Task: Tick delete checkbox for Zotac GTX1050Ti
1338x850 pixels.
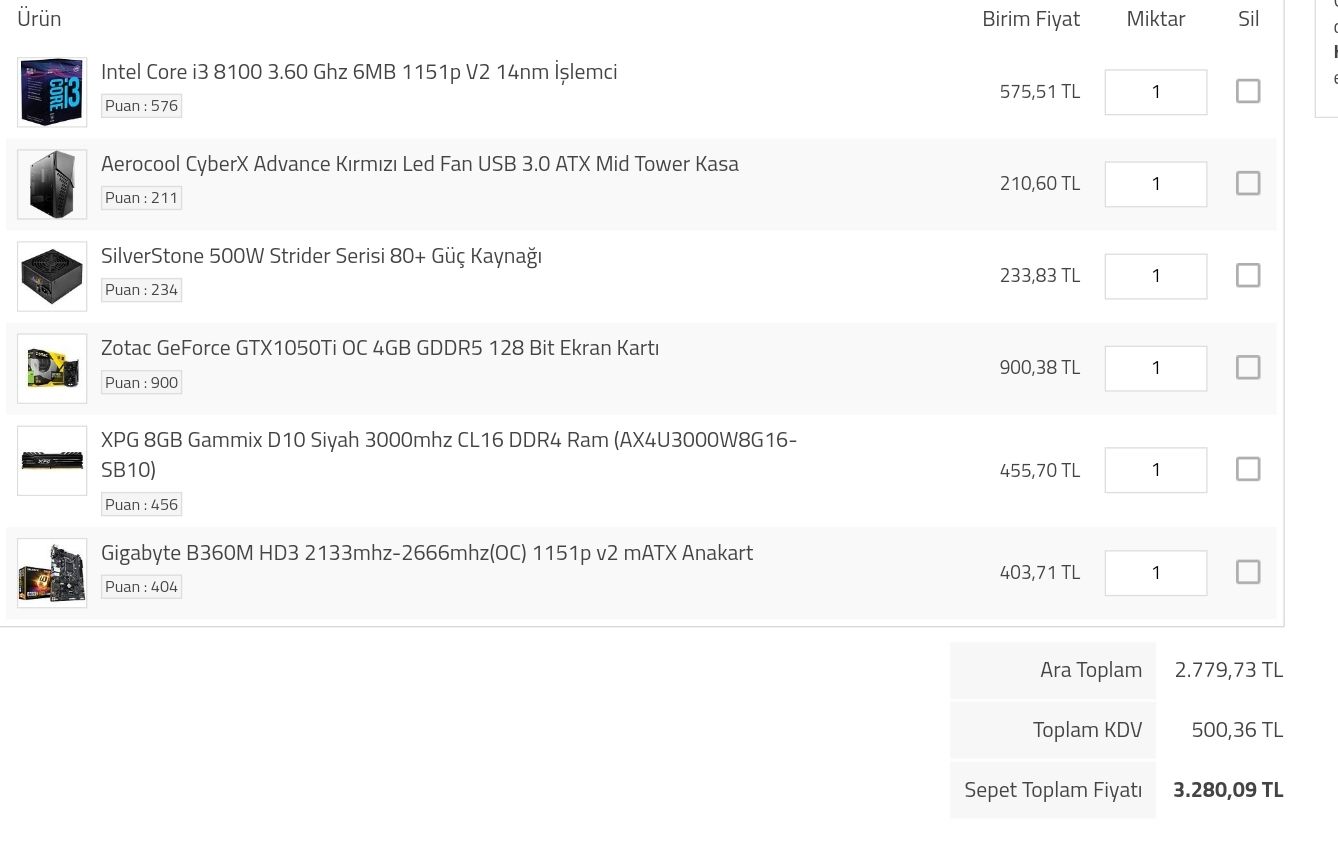Action: (1247, 367)
